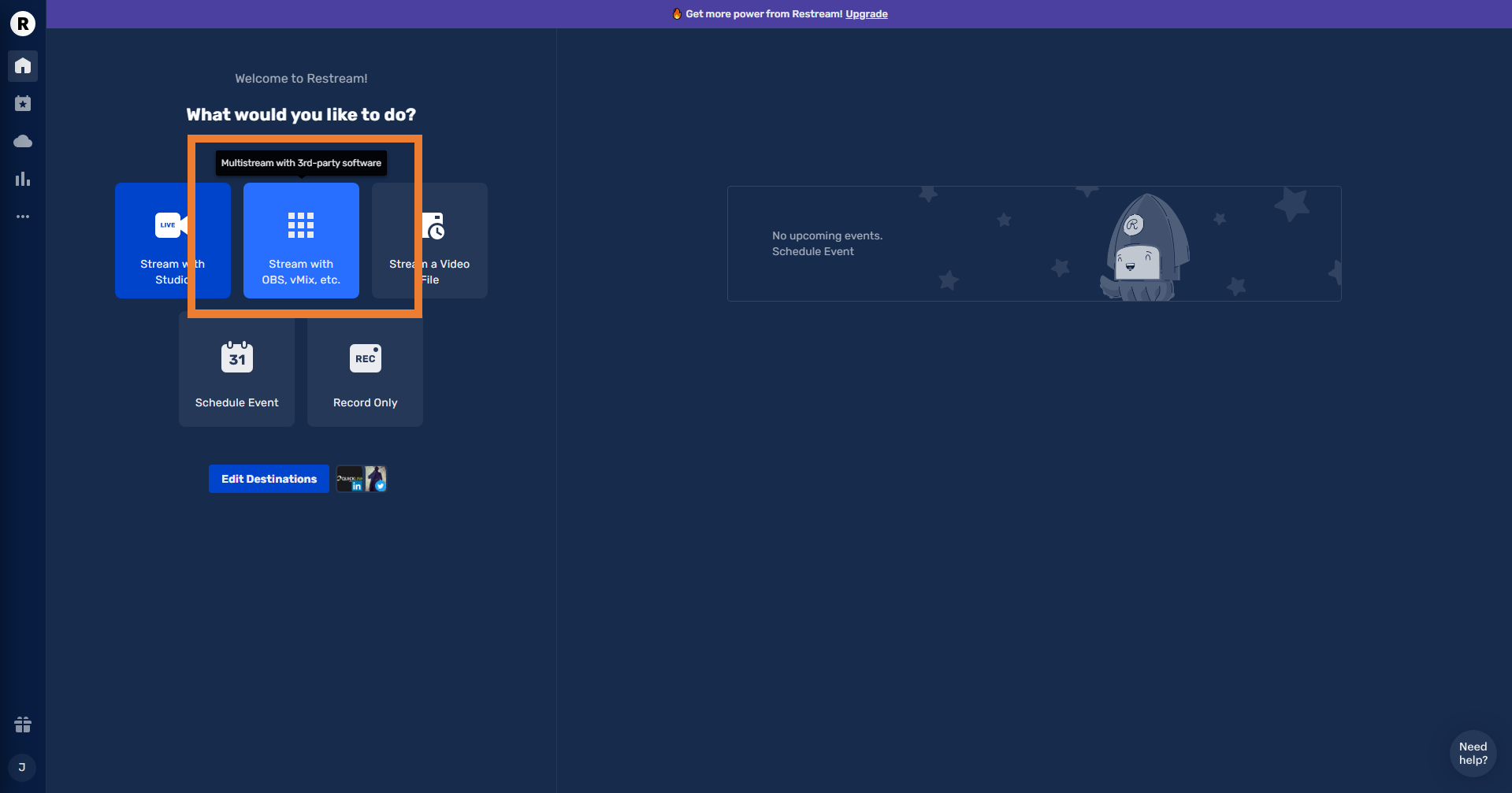Click Schedule Event under No upcoming events
Image resolution: width=1512 pixels, height=793 pixels.
click(x=812, y=251)
